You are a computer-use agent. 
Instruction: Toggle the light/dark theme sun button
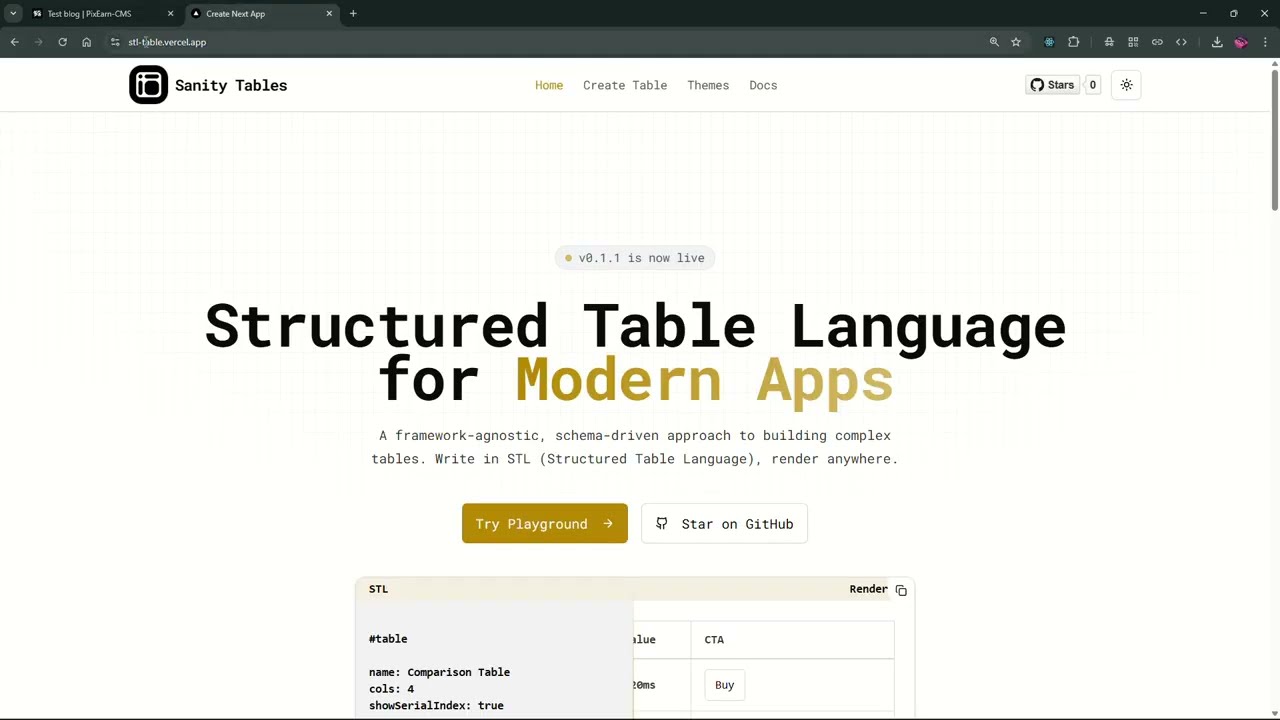(1126, 85)
